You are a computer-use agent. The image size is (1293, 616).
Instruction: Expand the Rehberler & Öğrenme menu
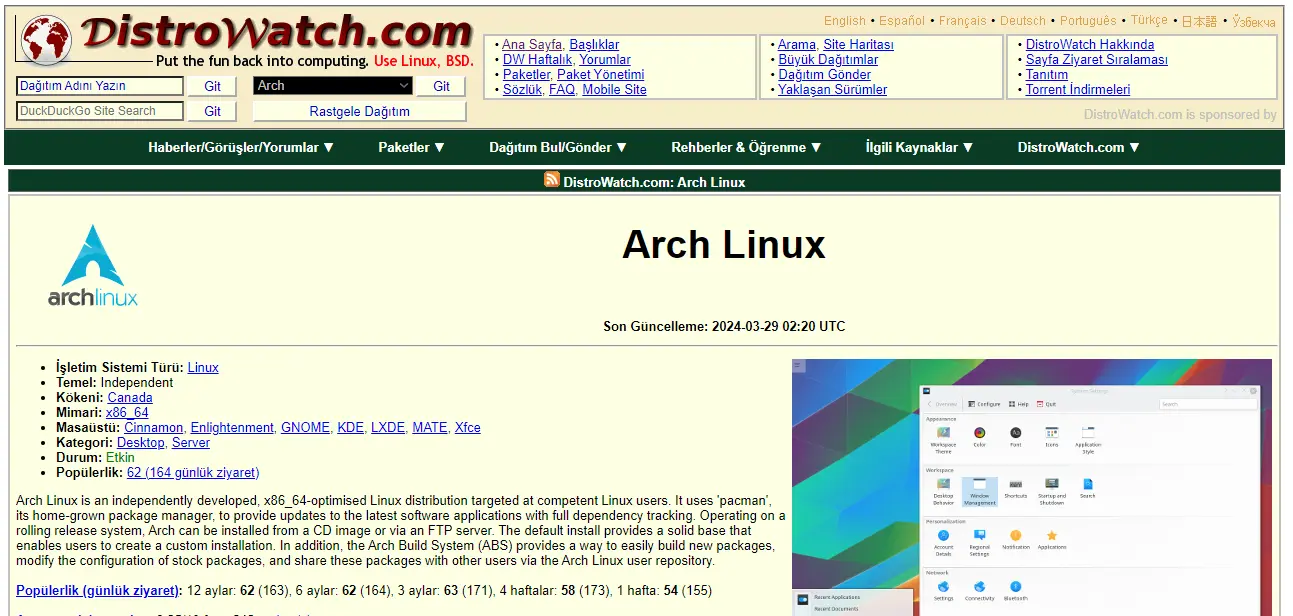[x=747, y=147]
